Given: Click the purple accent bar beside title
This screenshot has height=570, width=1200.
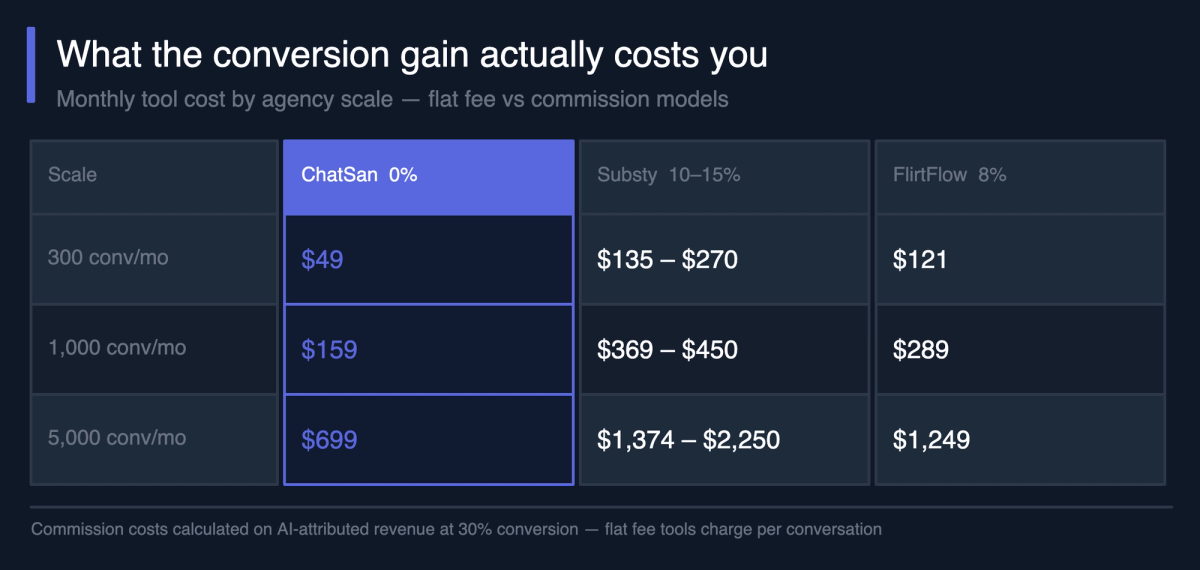Looking at the screenshot, I should coord(30,65).
